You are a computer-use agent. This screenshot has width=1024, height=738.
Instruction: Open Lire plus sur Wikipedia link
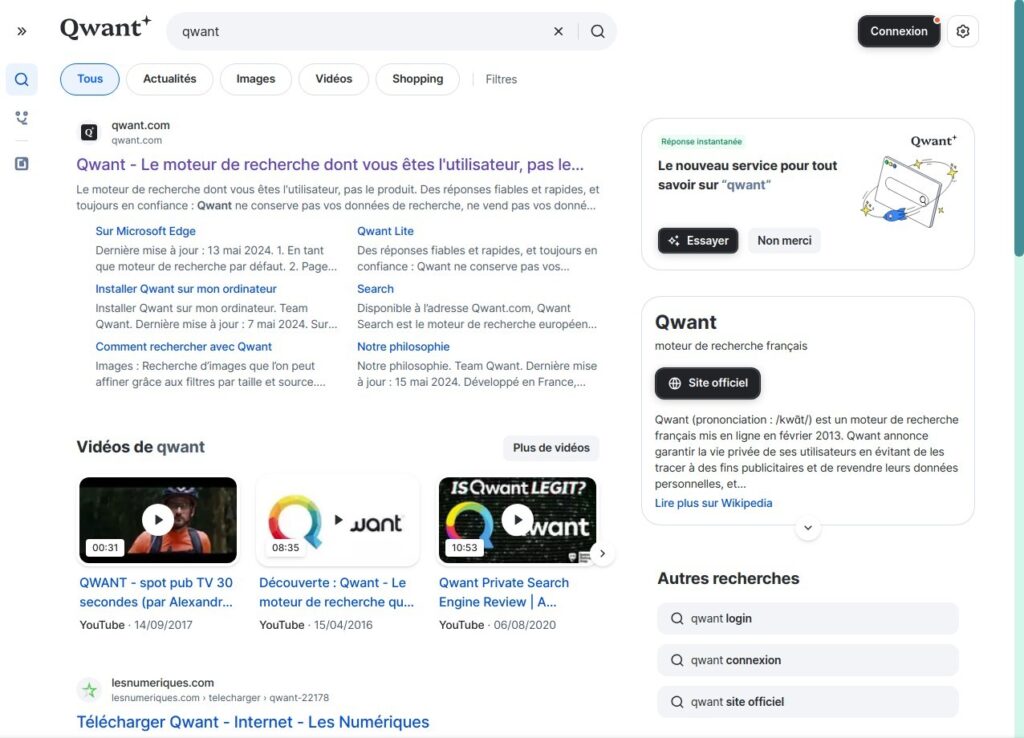[713, 503]
